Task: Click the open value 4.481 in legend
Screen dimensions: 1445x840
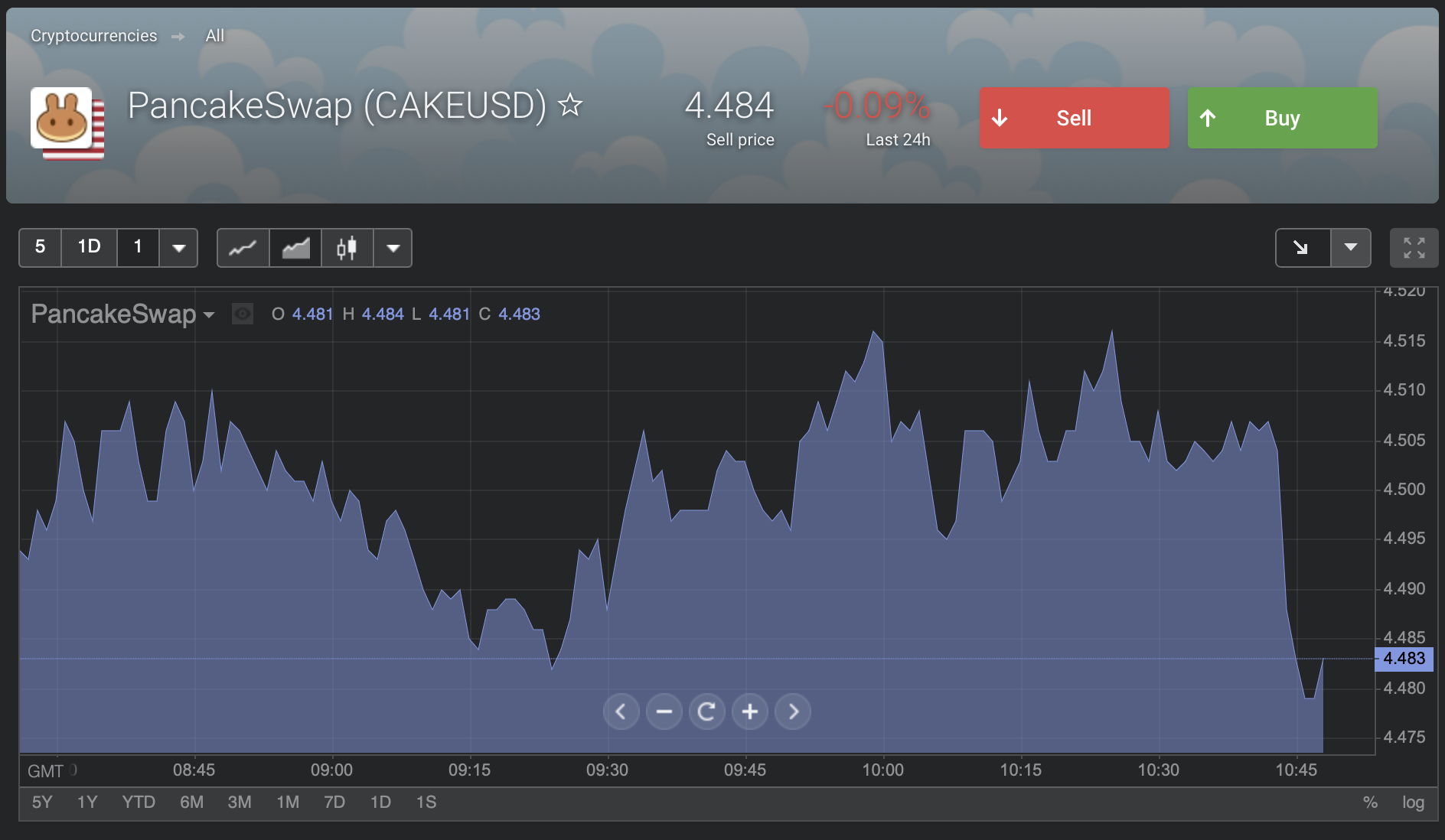Action: [x=312, y=314]
